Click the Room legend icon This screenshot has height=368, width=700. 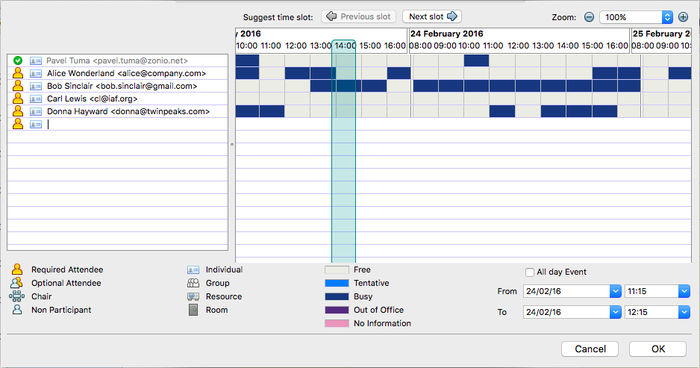coord(193,309)
